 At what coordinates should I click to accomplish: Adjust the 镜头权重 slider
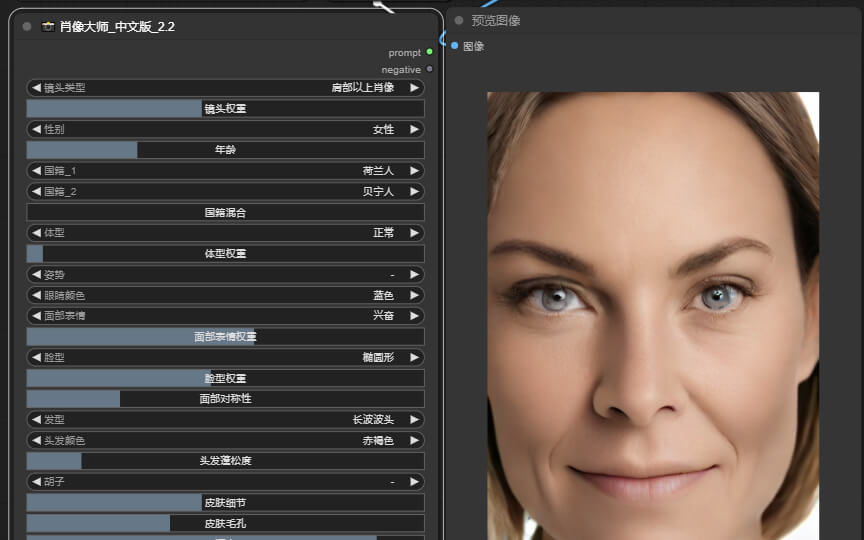point(225,109)
